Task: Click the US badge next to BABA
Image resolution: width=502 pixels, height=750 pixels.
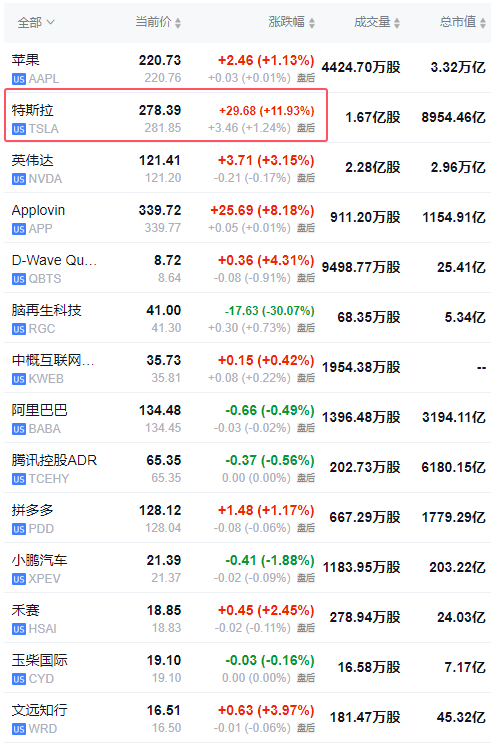Action: click(x=19, y=429)
